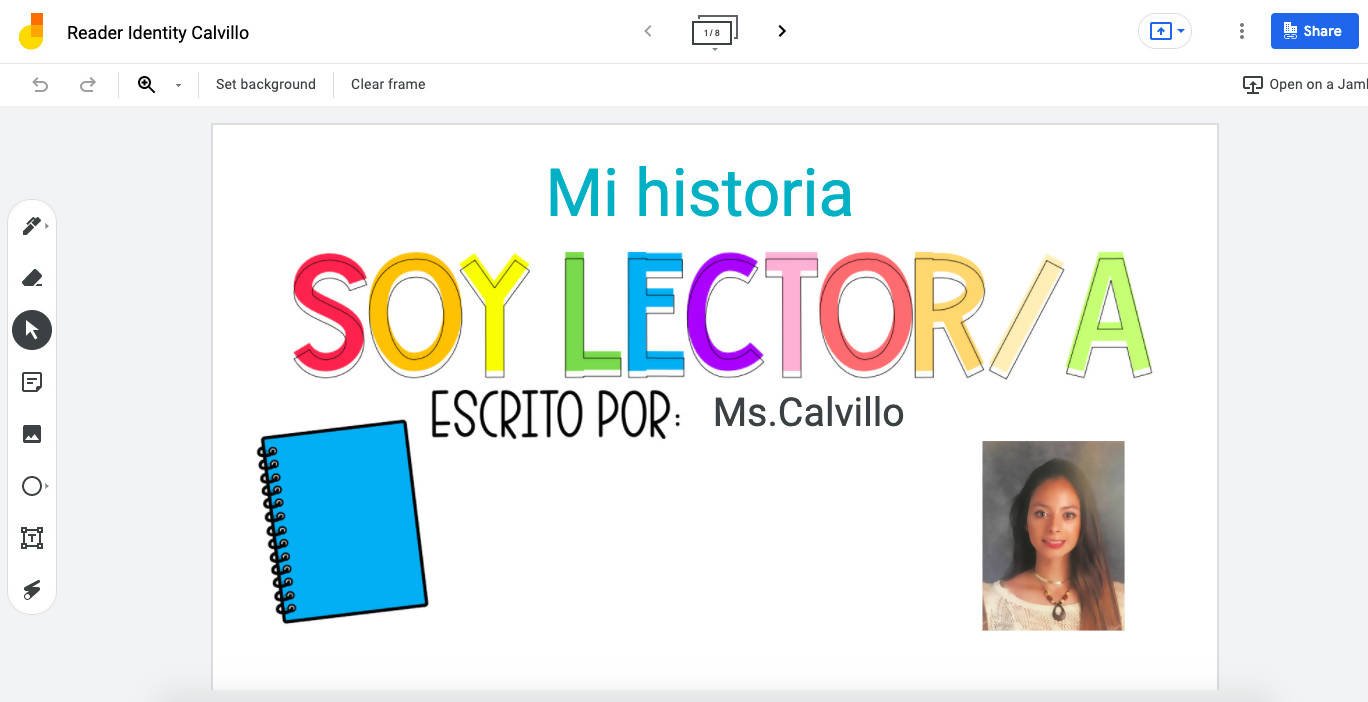Viewport: 1368px width, 702px height.
Task: Open the three-dot more options menu
Action: click(x=1241, y=32)
